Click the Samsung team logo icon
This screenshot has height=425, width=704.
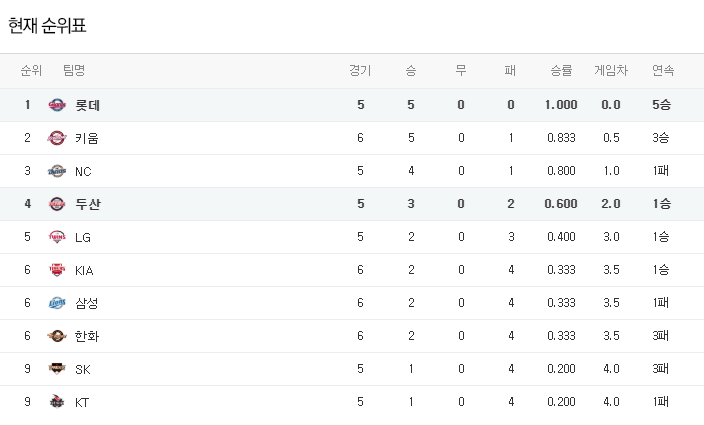pyautogui.click(x=57, y=303)
